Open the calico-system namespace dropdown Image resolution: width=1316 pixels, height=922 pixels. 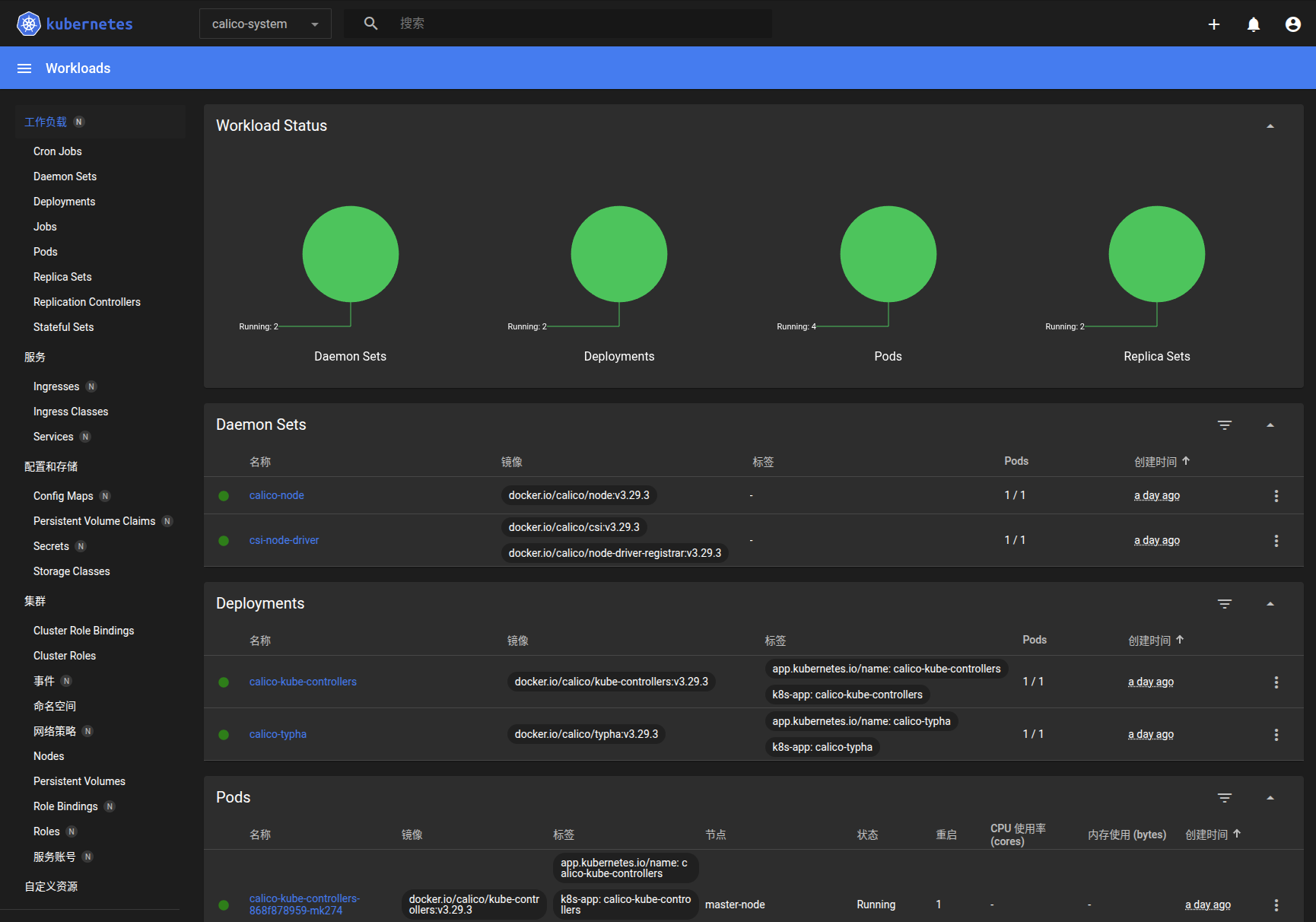coord(265,24)
